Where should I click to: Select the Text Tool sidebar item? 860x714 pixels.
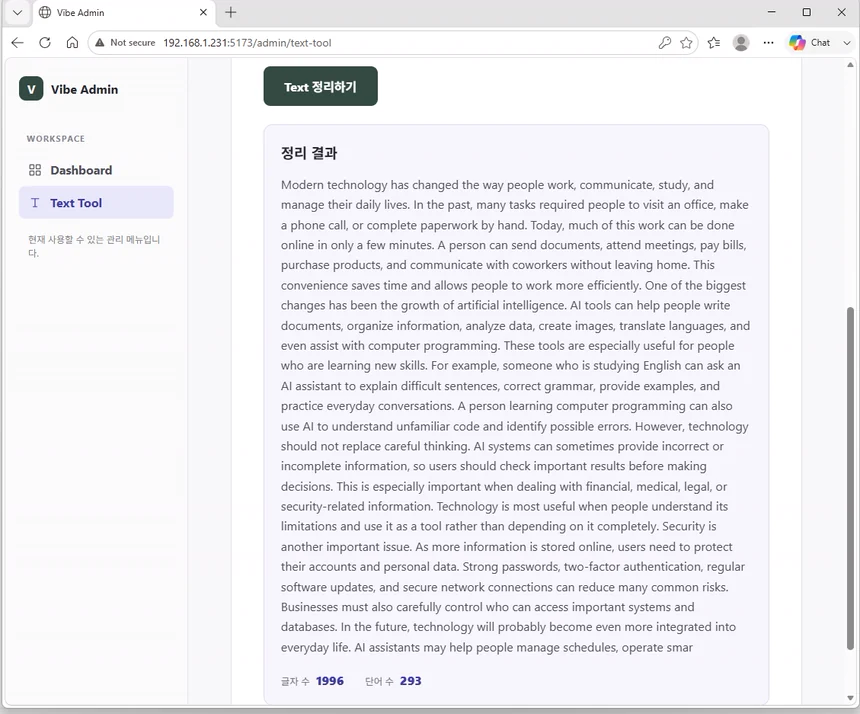click(96, 202)
